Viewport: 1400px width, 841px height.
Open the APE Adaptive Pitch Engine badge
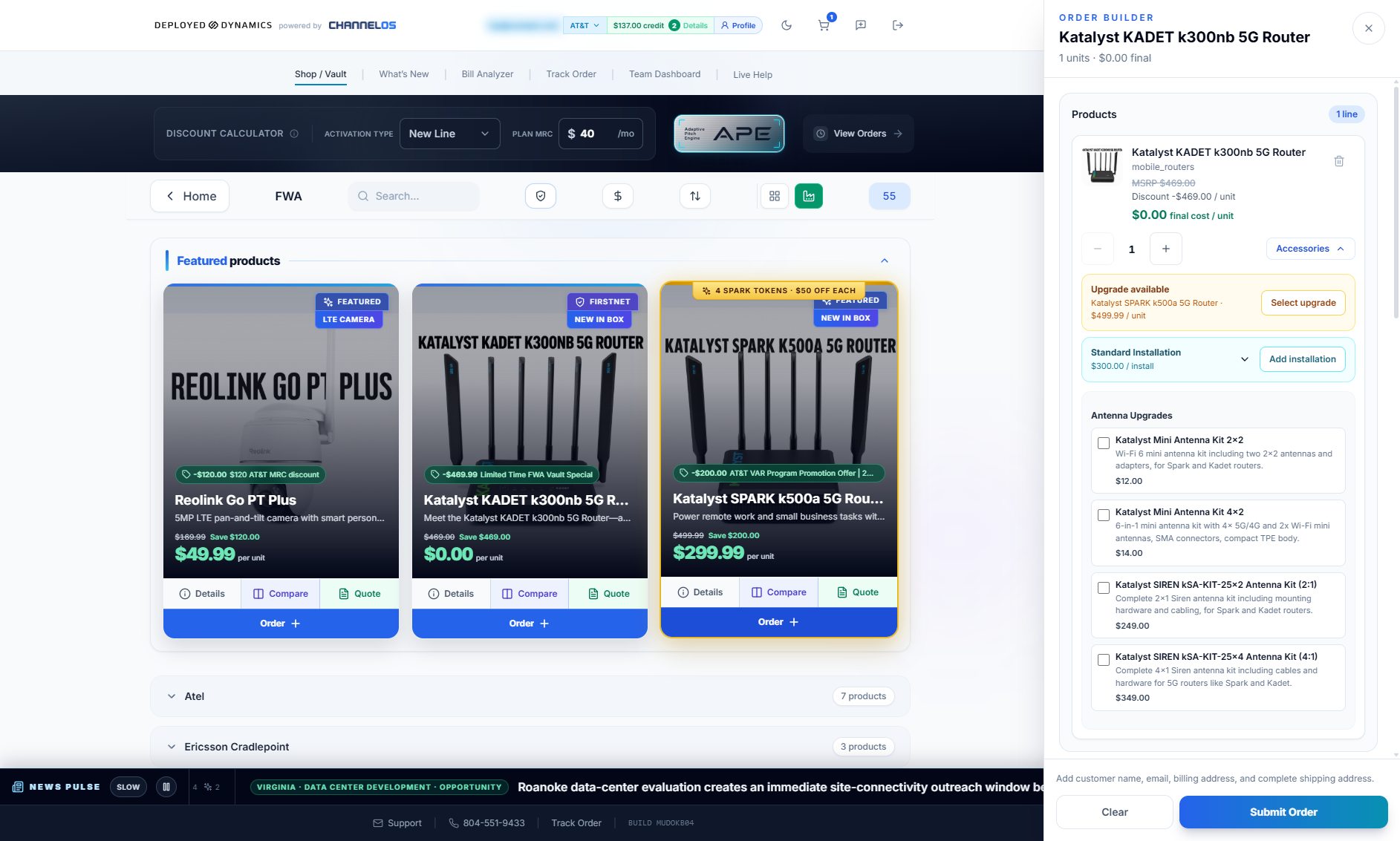pos(729,134)
